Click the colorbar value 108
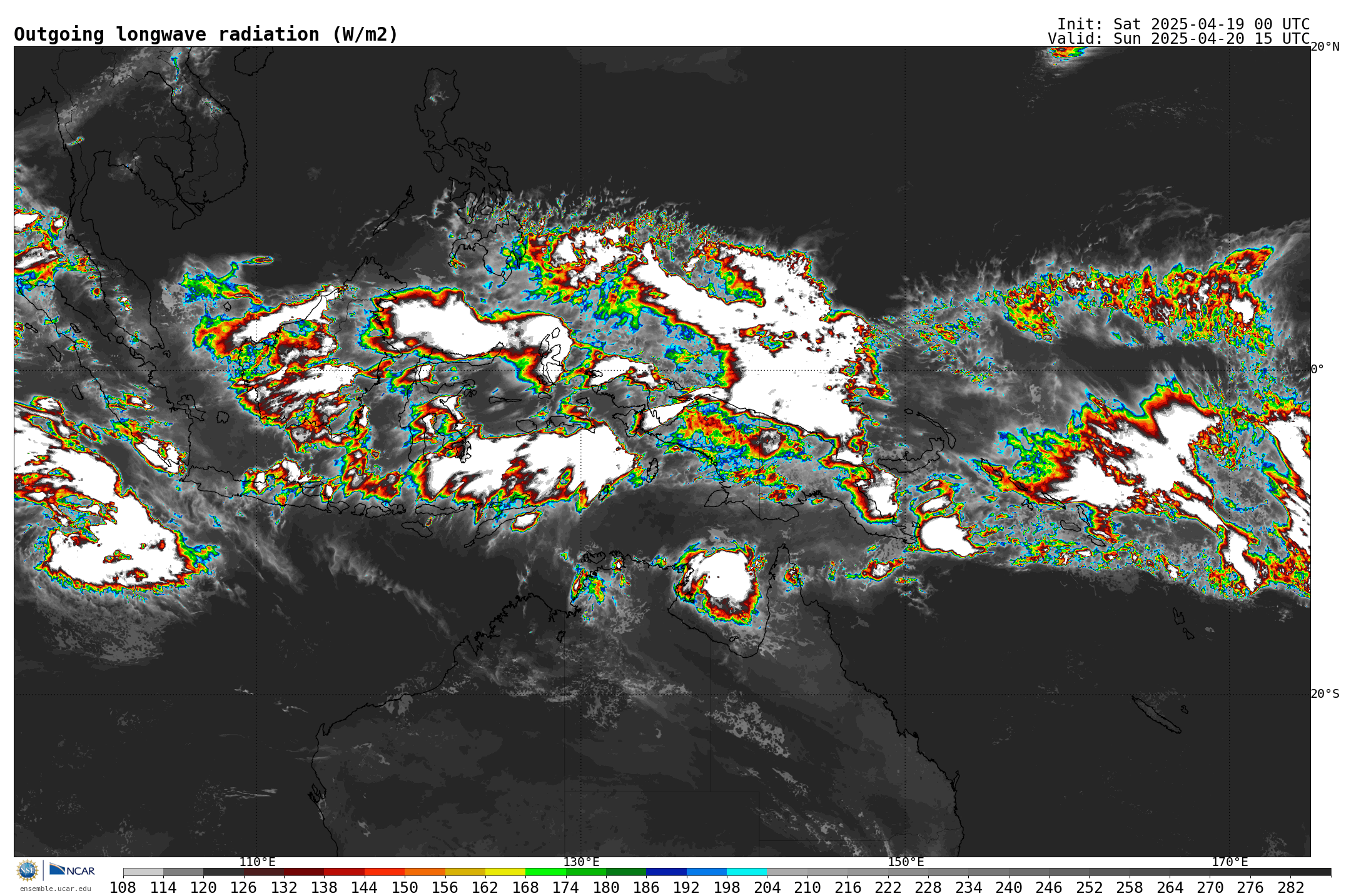This screenshot has height=896, width=1351. coord(123,887)
